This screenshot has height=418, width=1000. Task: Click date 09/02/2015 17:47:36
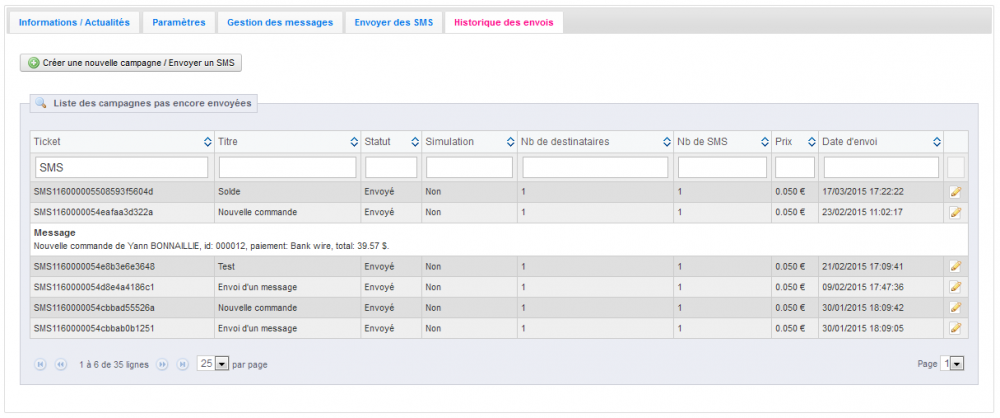[863, 287]
